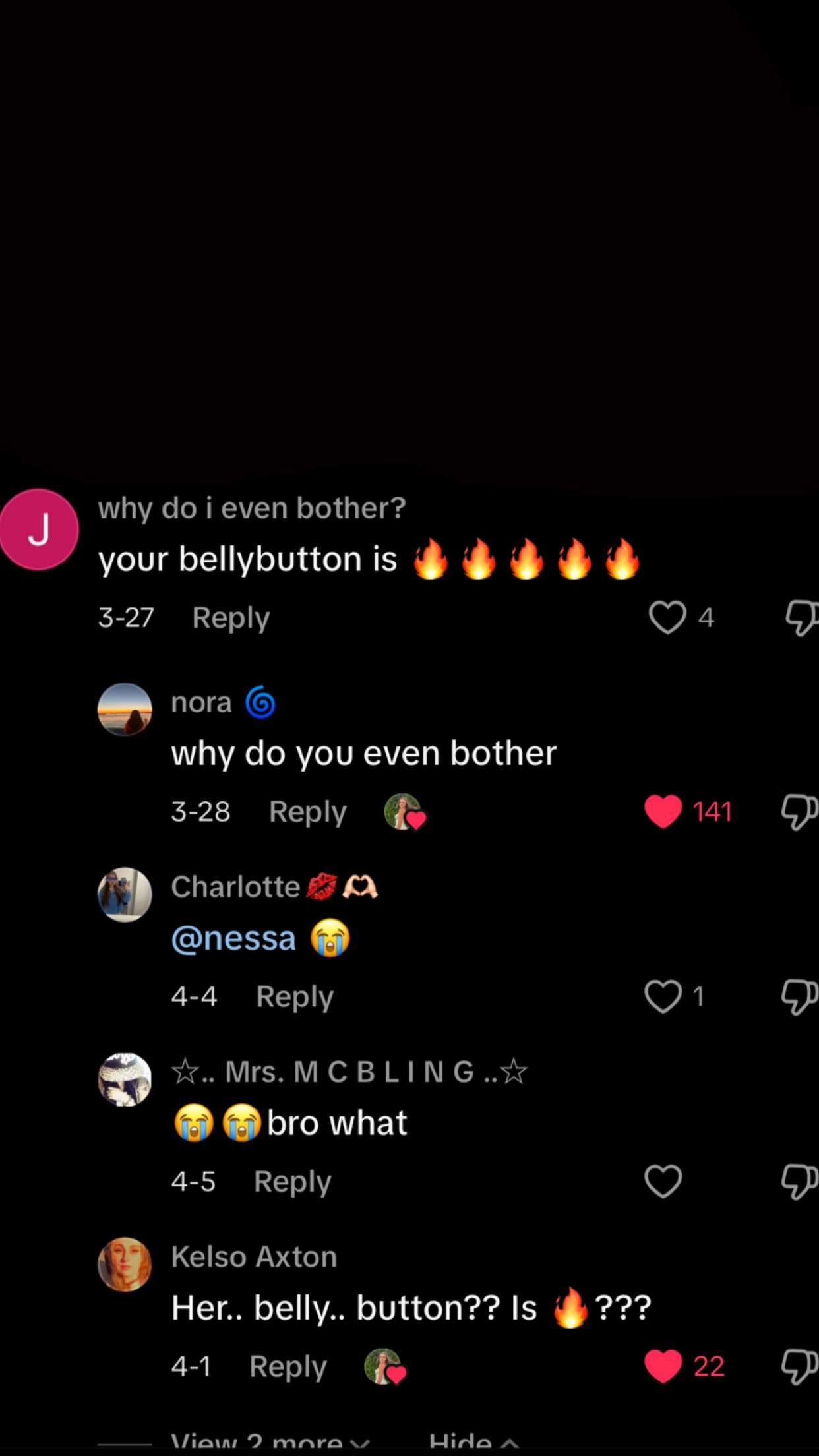Screen dimensions: 819x1456
Task: Tap heart on Mrs. MCBLING's comment
Action: (663, 1181)
